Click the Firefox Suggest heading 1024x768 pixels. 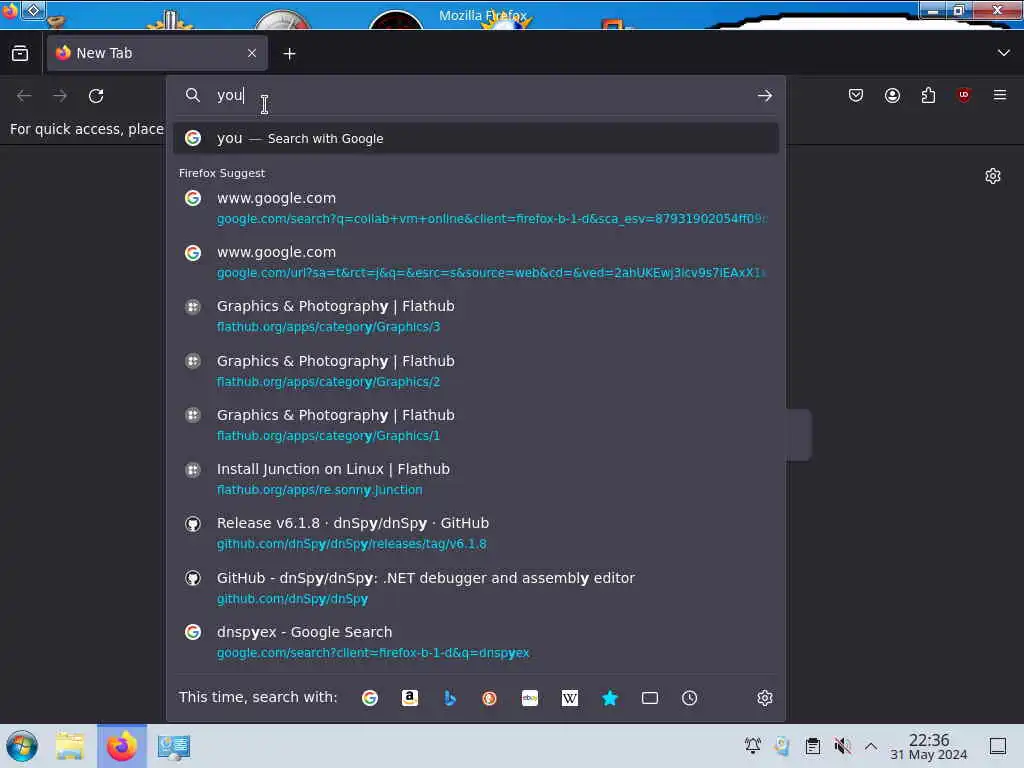tap(221, 173)
